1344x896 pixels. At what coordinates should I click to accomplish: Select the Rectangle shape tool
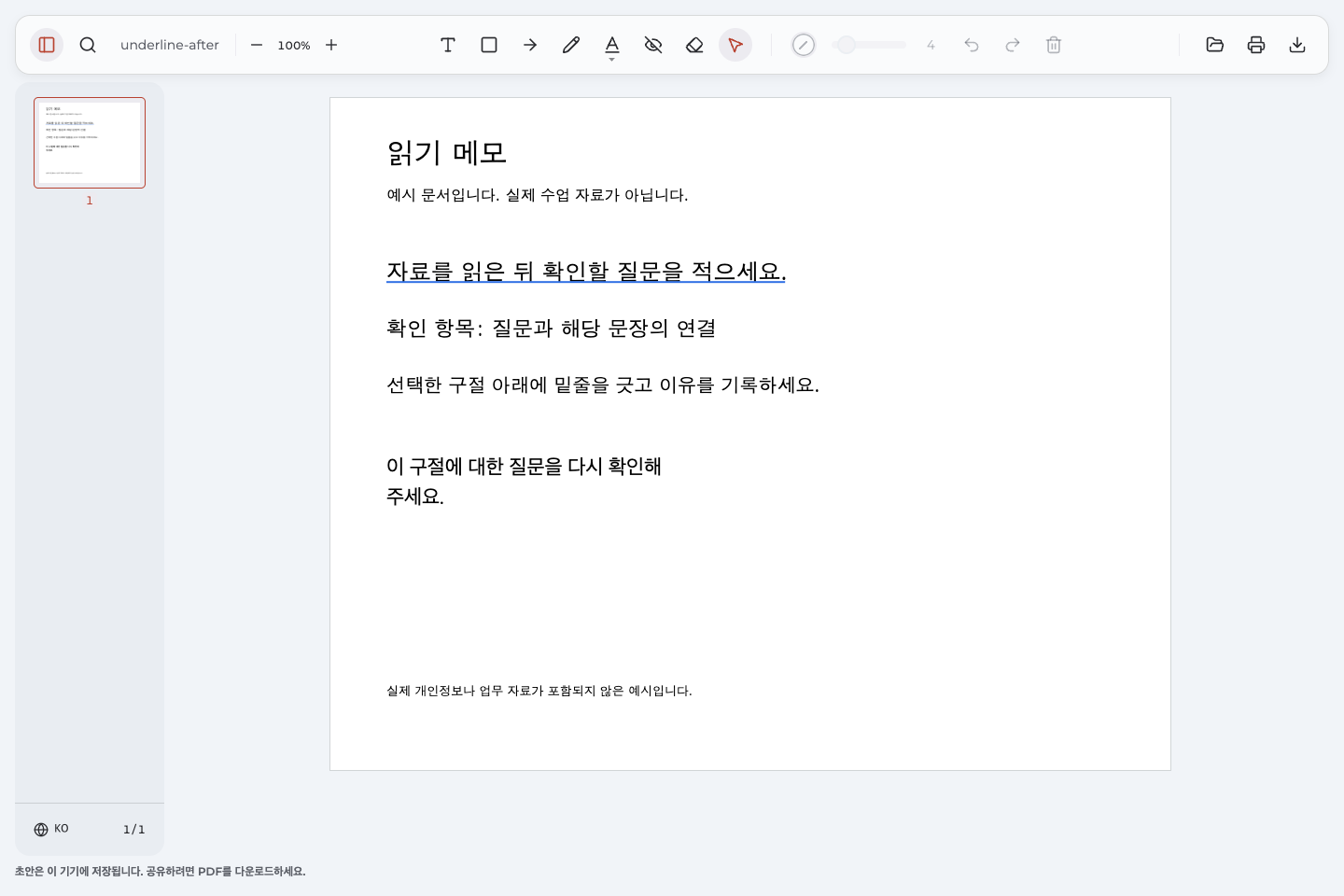tap(489, 45)
